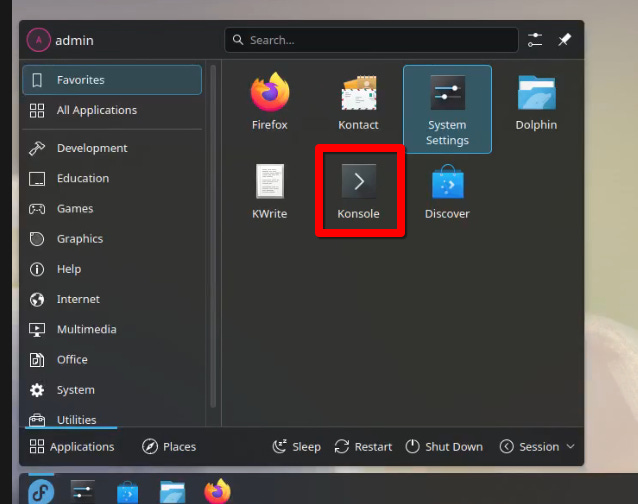Switch to the Applications tab
This screenshot has width=638, height=504.
click(x=72, y=447)
